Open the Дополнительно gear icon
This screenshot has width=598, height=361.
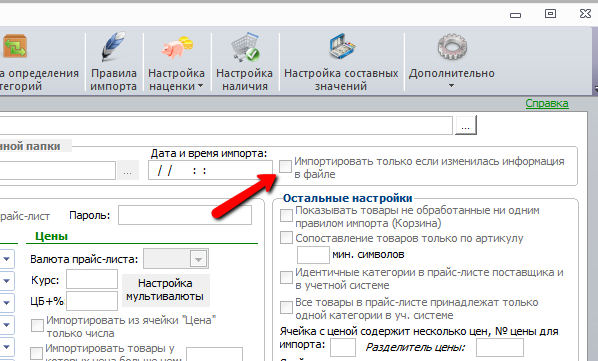[452, 47]
